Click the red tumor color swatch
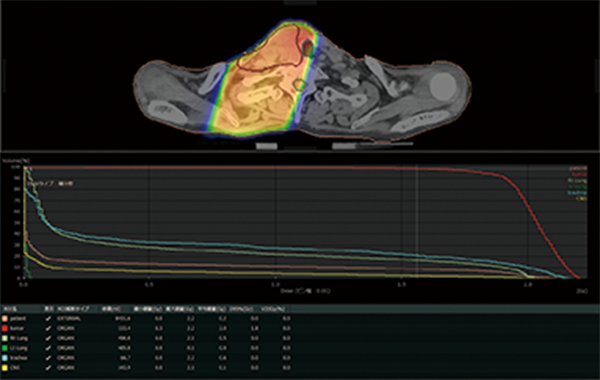Image resolution: width=600 pixels, height=380 pixels. click(x=5, y=328)
